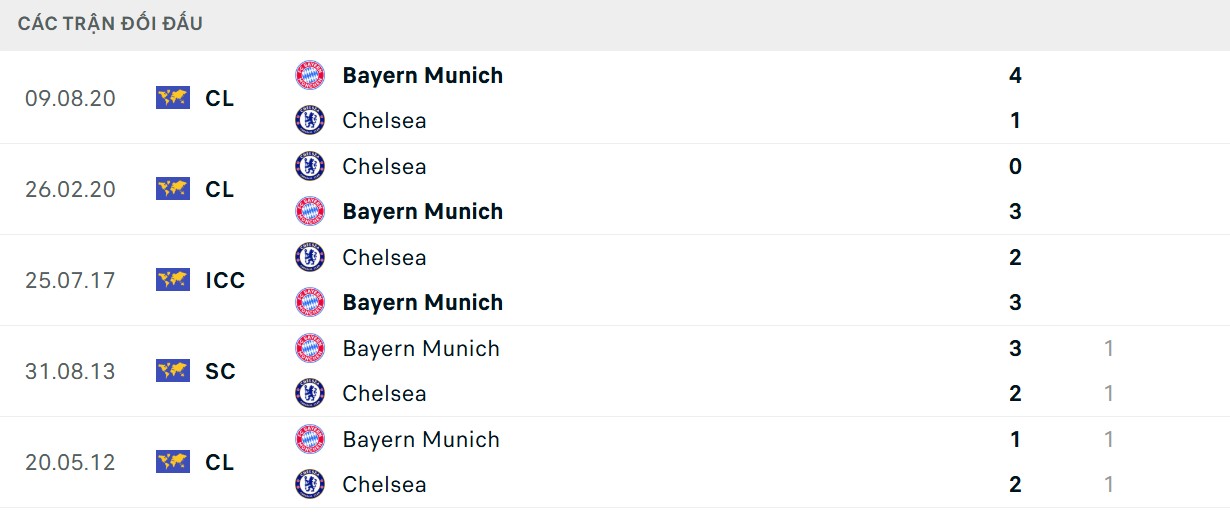The image size is (1230, 526).
Task: Click Bayern Munich crest in 31.08.13 match
Action: click(310, 348)
